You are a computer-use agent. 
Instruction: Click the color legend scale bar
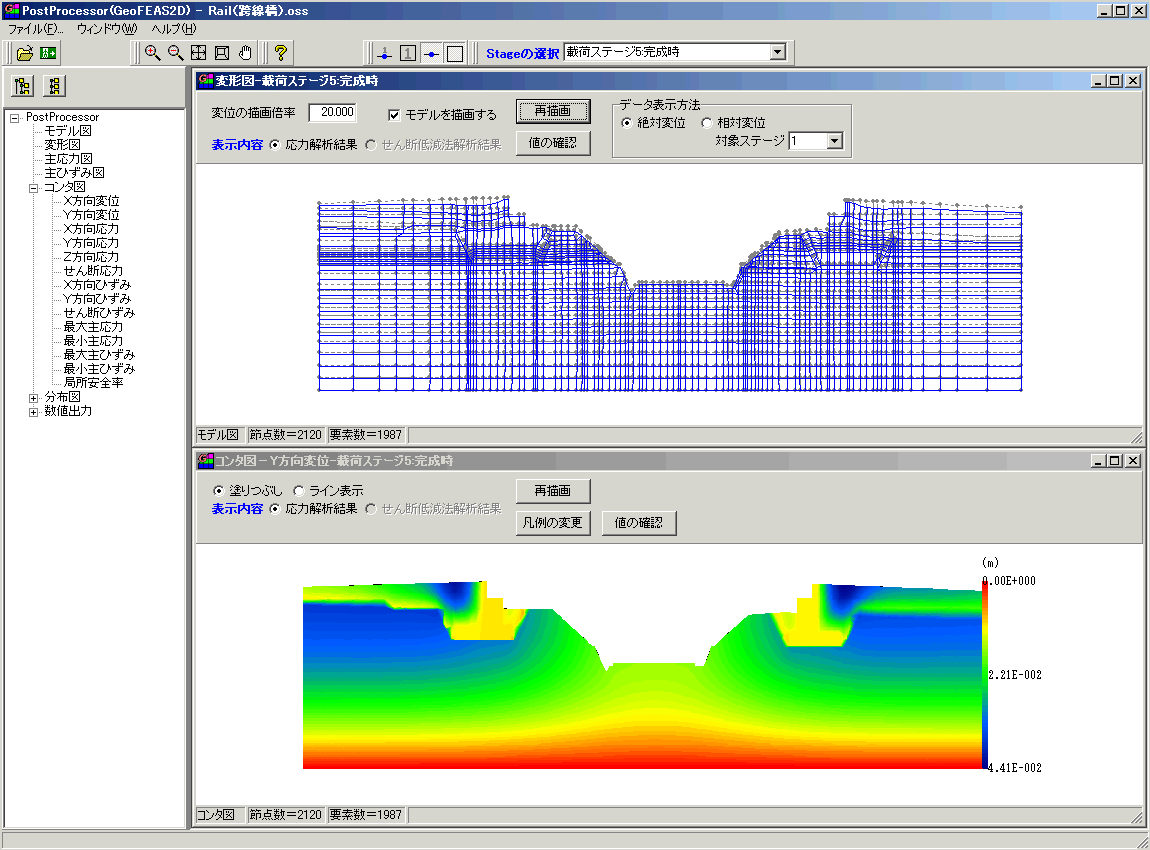pyautogui.click(x=985, y=675)
